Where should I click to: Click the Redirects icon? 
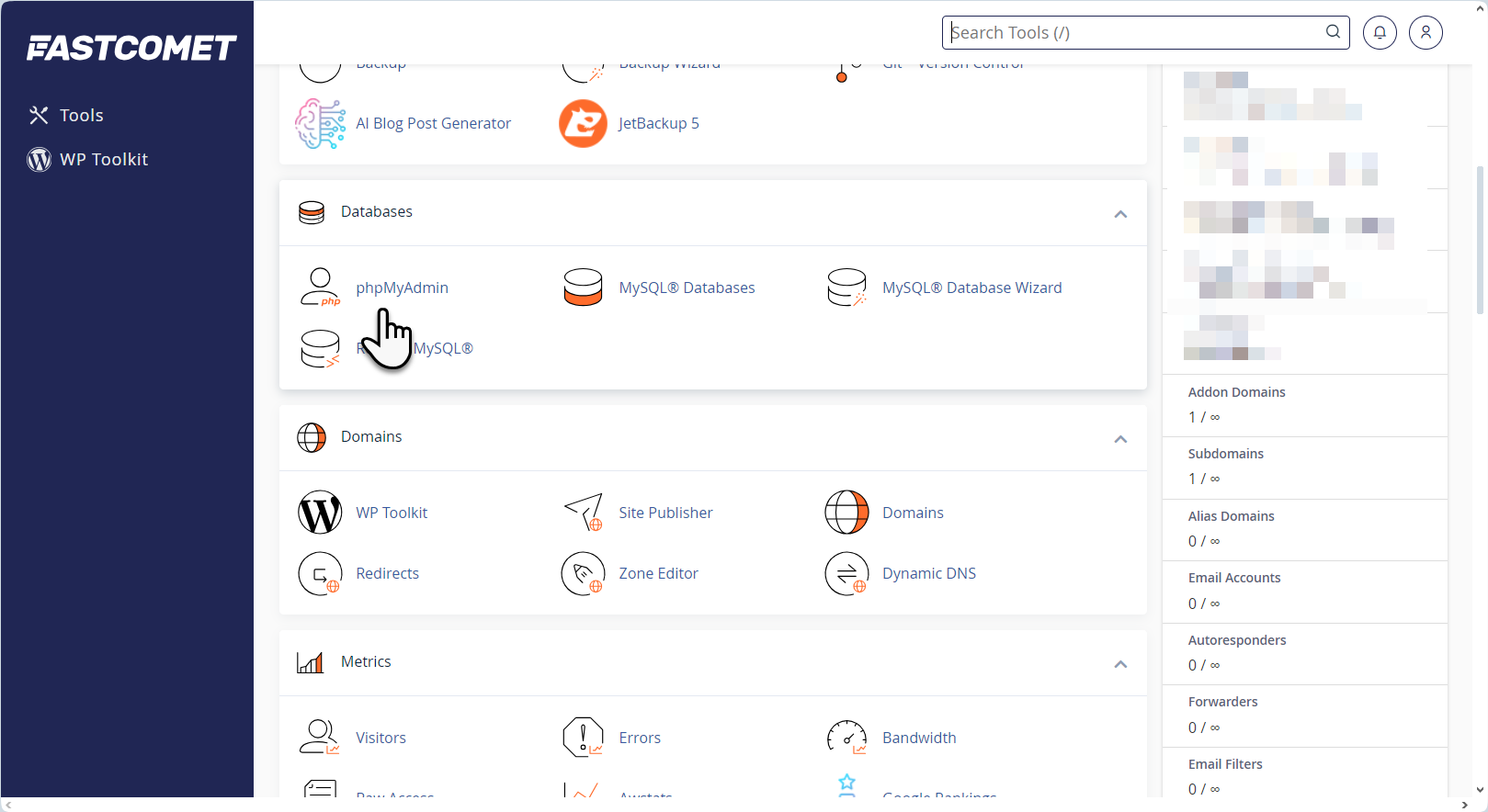click(x=320, y=573)
